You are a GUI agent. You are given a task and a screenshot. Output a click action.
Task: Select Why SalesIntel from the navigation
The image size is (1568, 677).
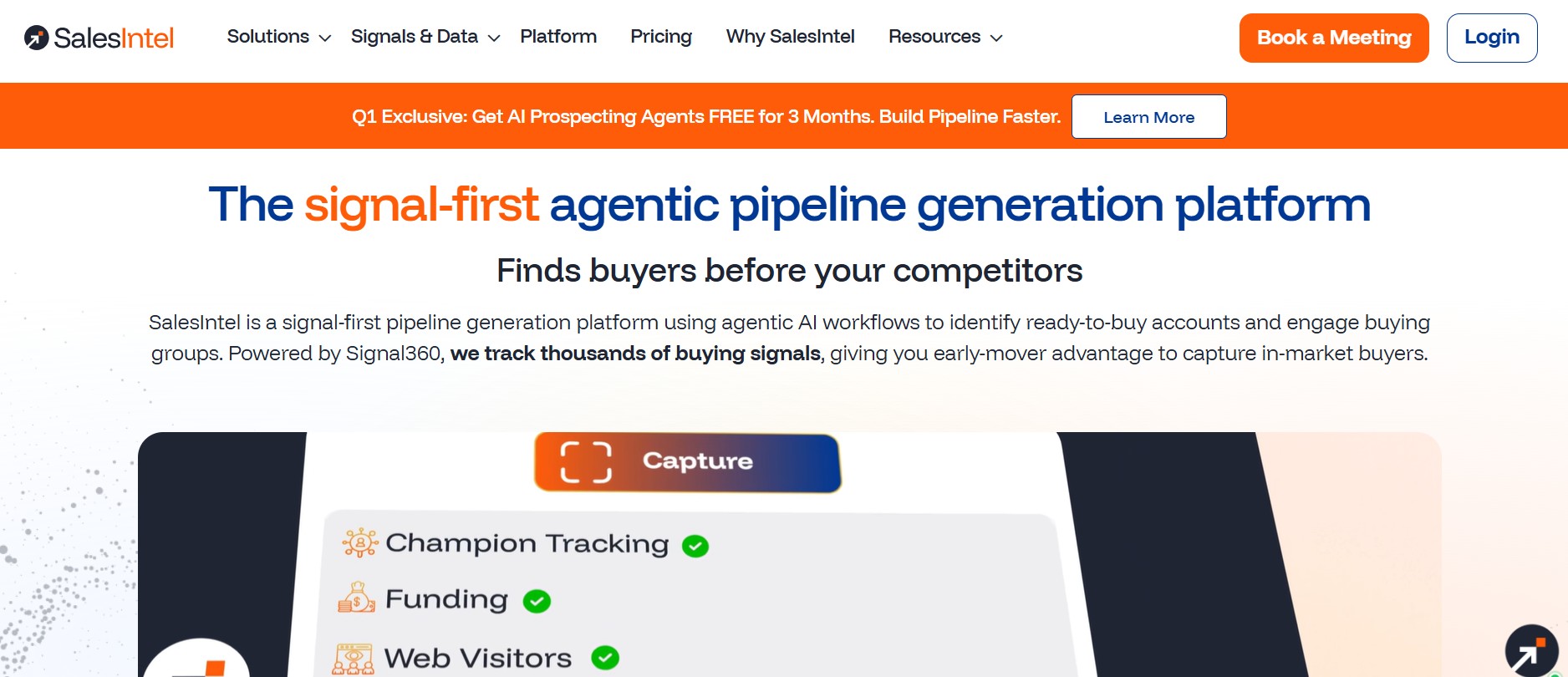[x=789, y=37]
